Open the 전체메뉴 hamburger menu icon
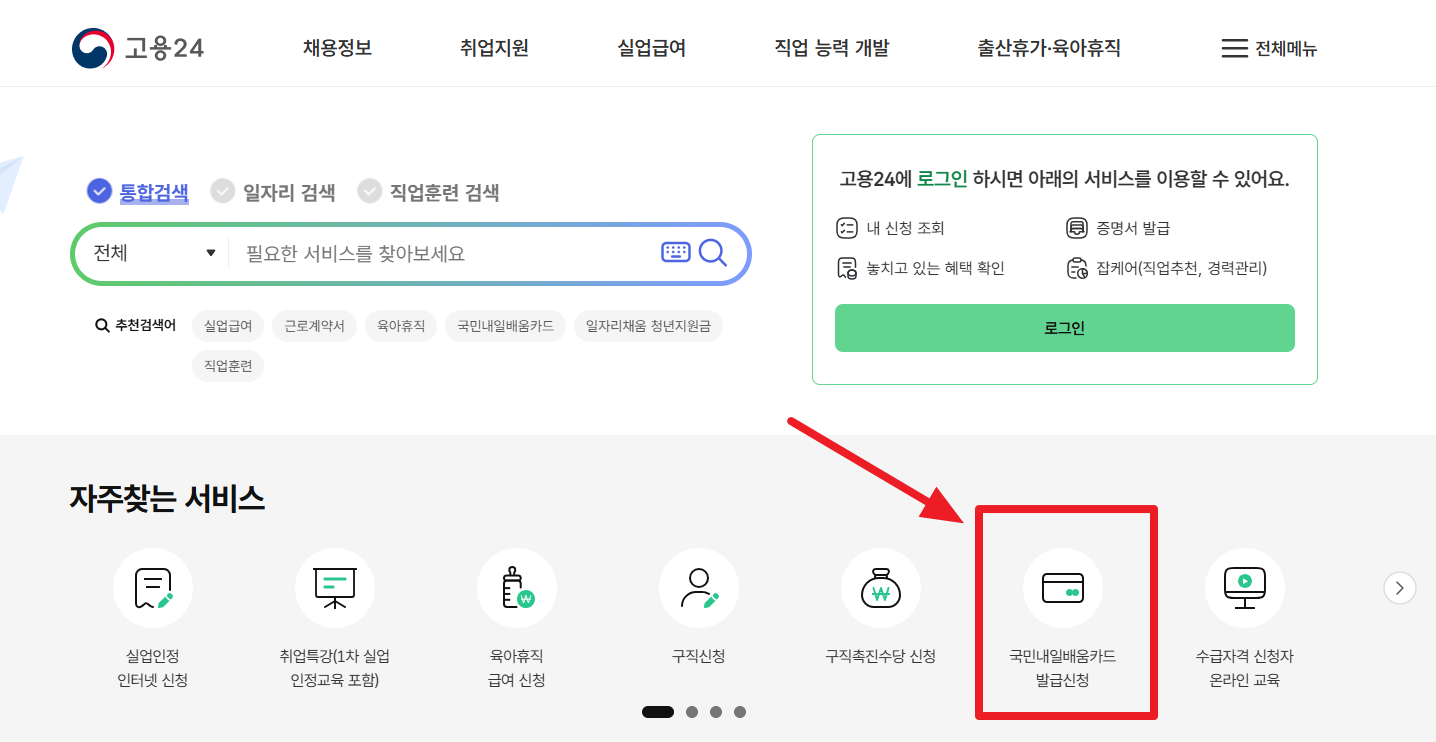This screenshot has height=742, width=1436. (x=1235, y=48)
